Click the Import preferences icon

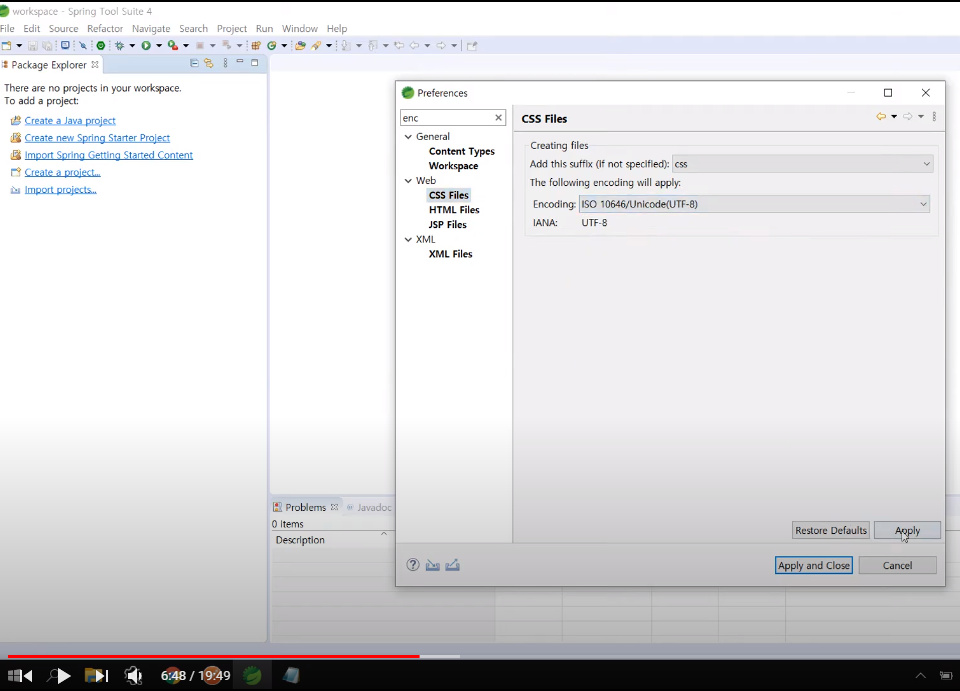[x=433, y=565]
